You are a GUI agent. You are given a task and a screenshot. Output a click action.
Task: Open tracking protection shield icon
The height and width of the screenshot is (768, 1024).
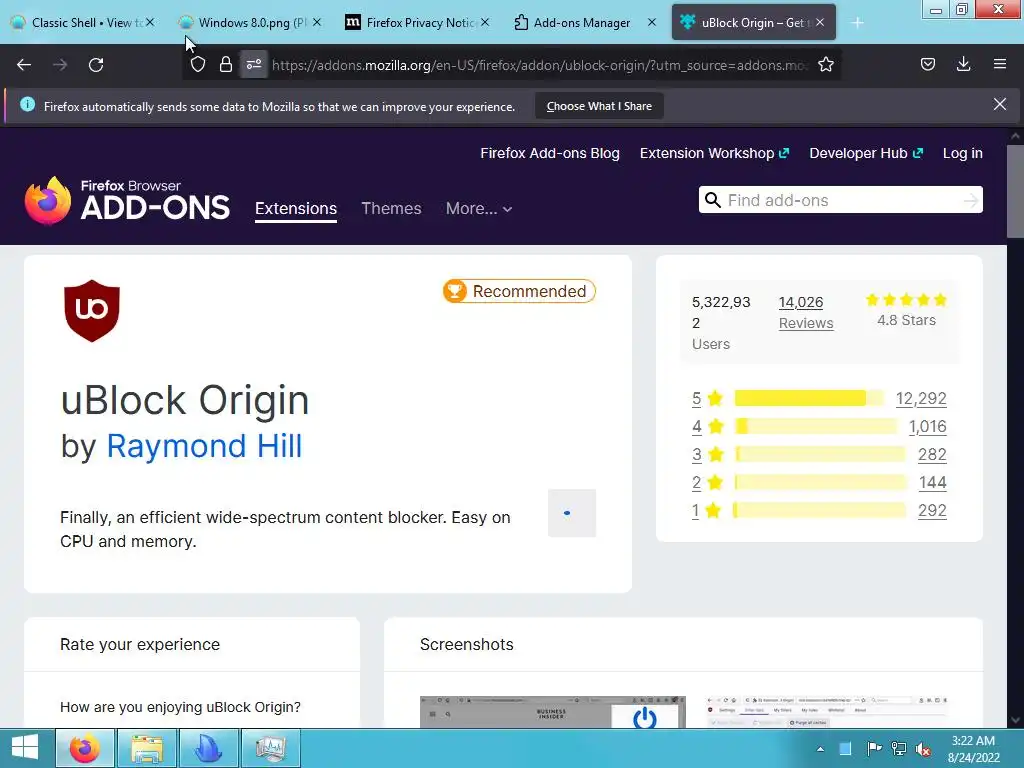tap(198, 65)
